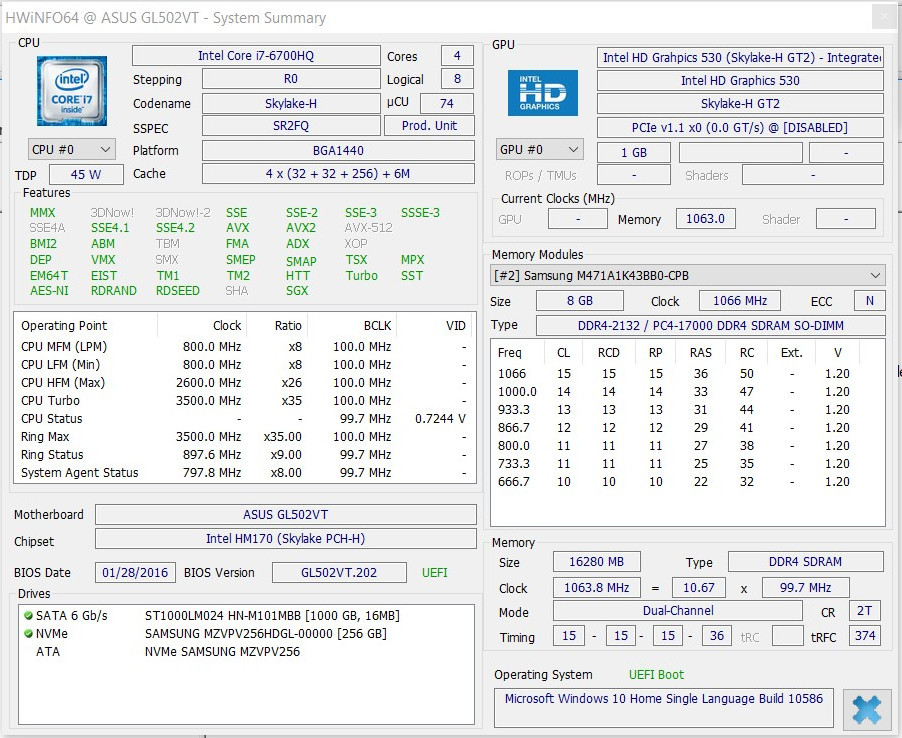Click the BIOS Date 01/28/2016 field

tap(135, 573)
